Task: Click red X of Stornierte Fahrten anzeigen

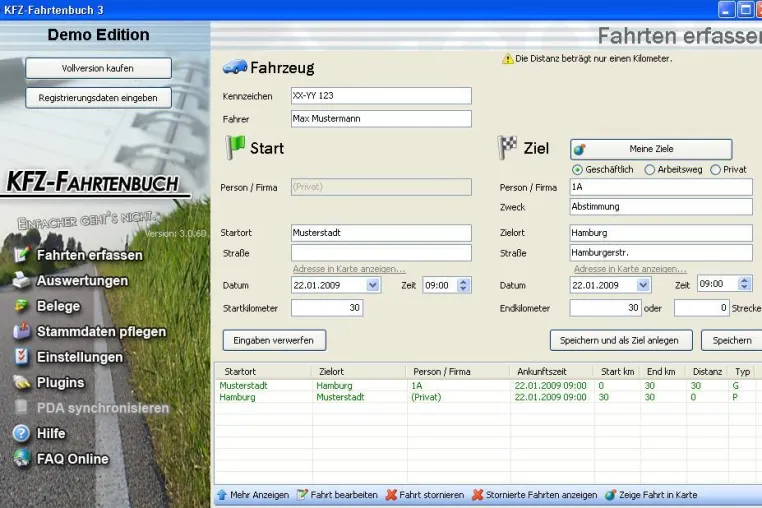Action: pos(478,495)
